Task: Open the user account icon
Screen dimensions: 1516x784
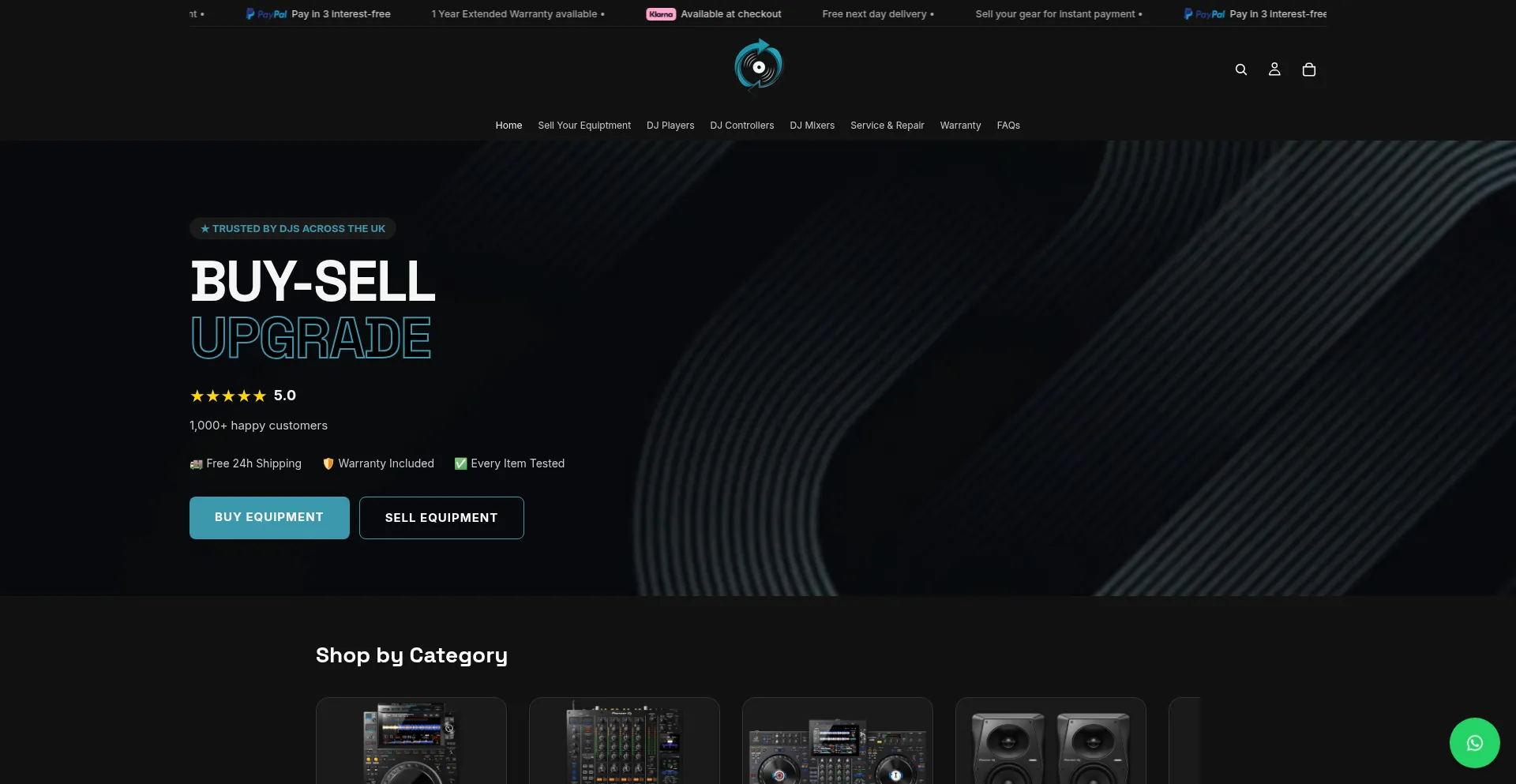Action: click(x=1274, y=69)
